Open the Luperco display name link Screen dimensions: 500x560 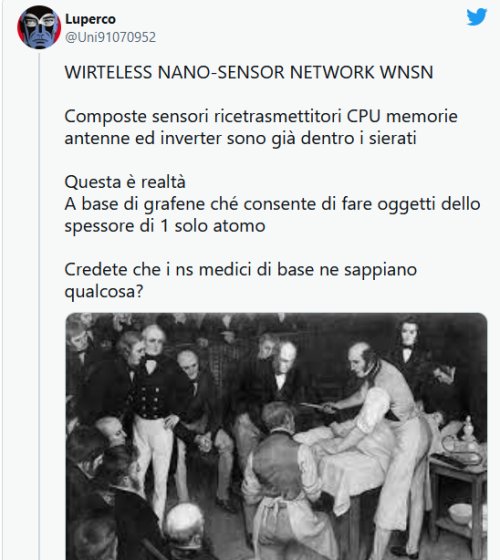click(90, 19)
